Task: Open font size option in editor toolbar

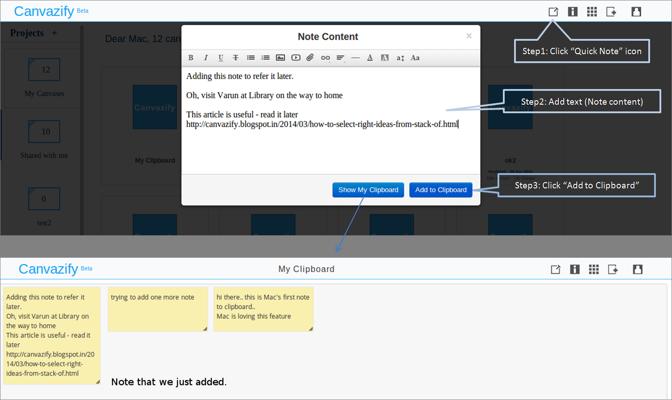Action: pyautogui.click(x=400, y=57)
